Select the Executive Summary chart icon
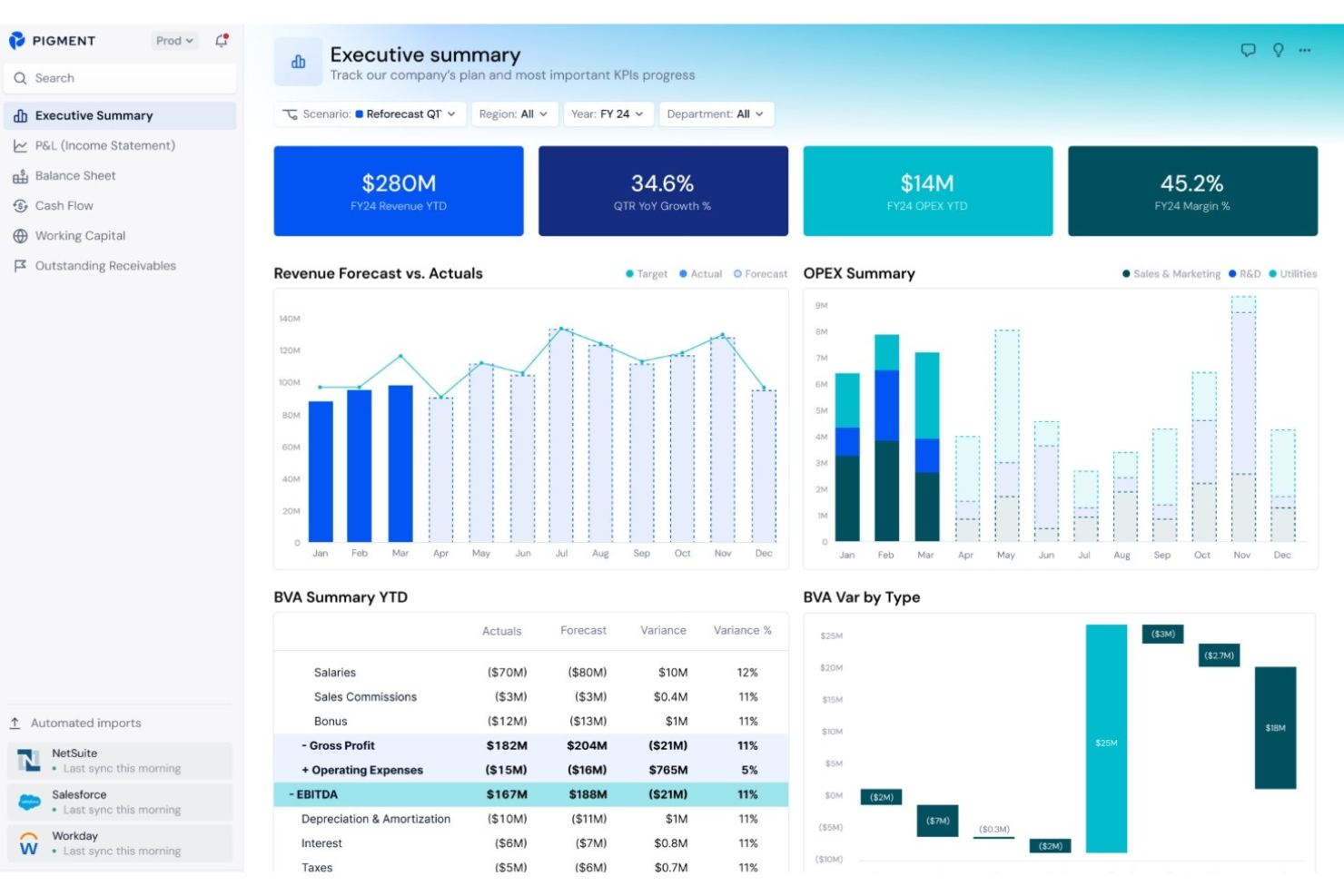Viewport: 1344px width, 896px height. pyautogui.click(x=20, y=115)
